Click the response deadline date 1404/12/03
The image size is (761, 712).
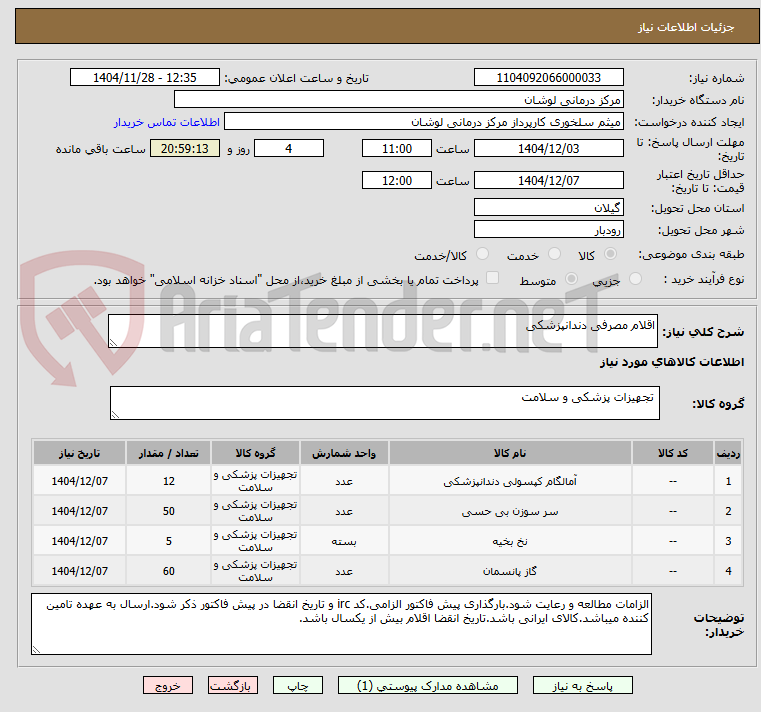tap(548, 149)
